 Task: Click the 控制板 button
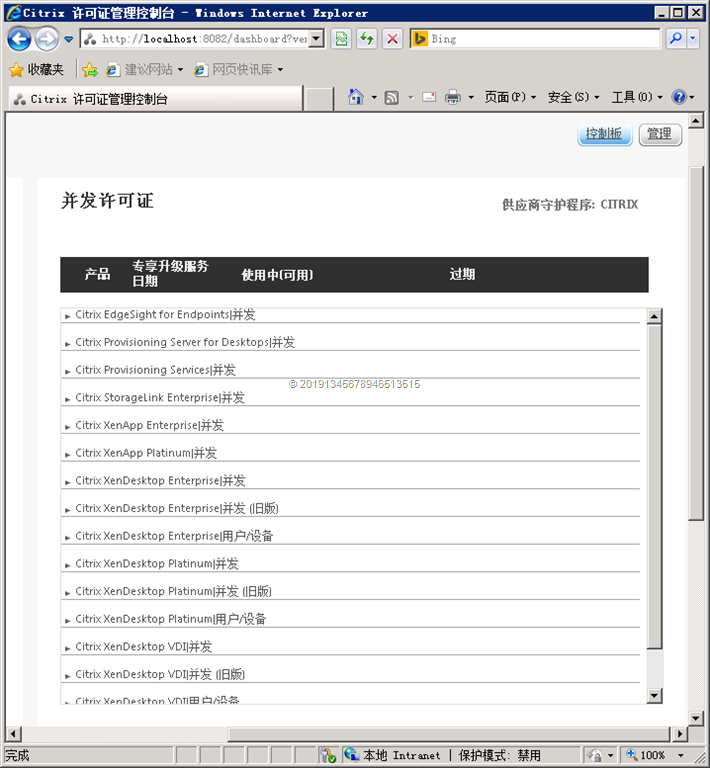pyautogui.click(x=604, y=134)
